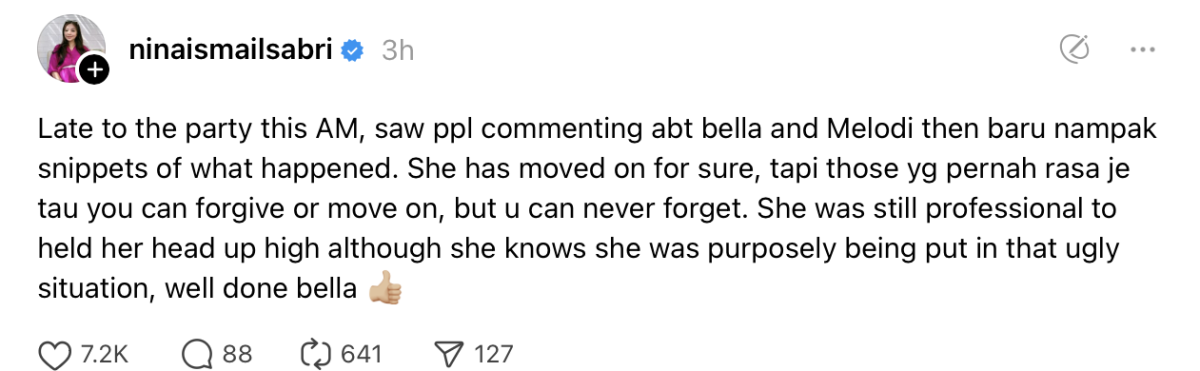
Task: Open replies via the comment bubble icon
Action: (x=195, y=353)
